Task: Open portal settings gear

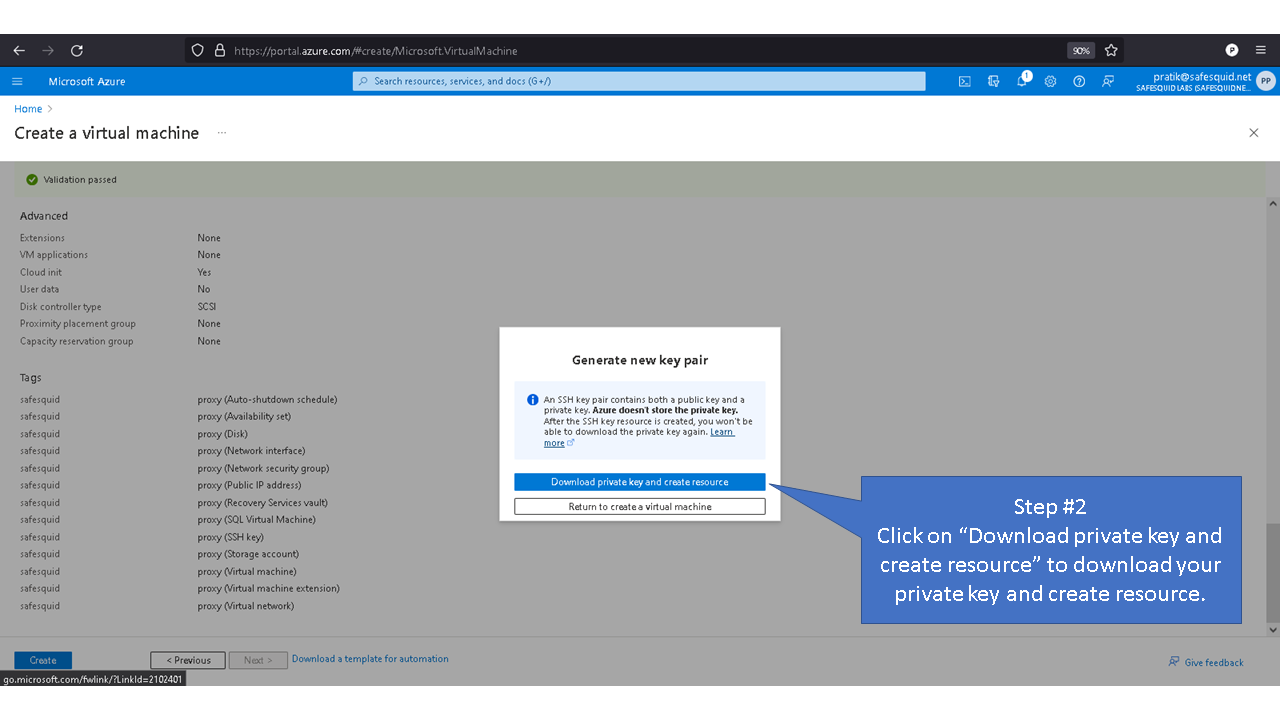Action: [x=1050, y=82]
